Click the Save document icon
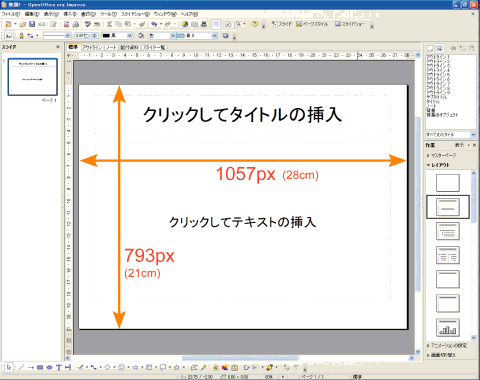 (x=32, y=24)
